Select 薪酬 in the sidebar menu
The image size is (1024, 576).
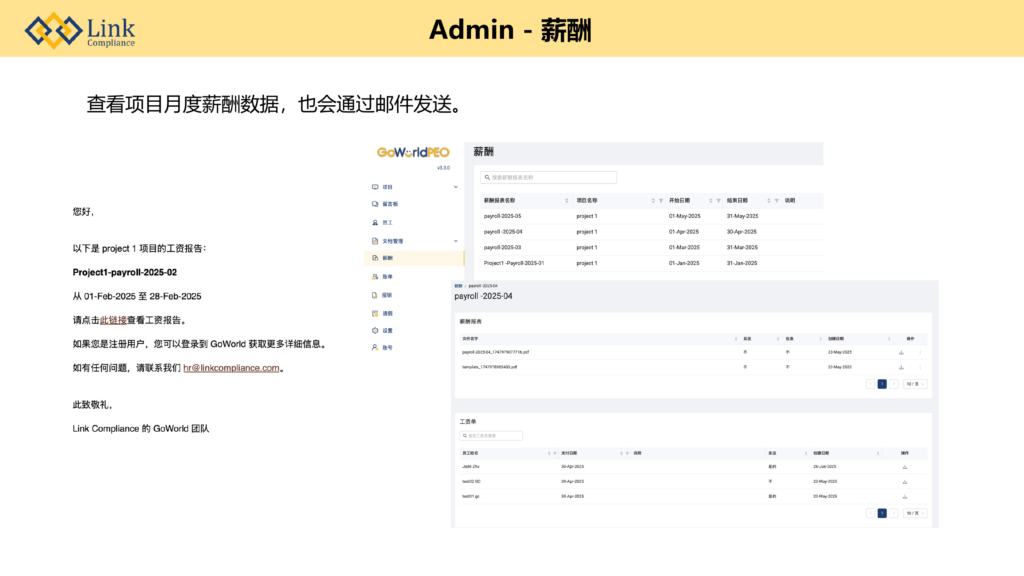coord(387,258)
